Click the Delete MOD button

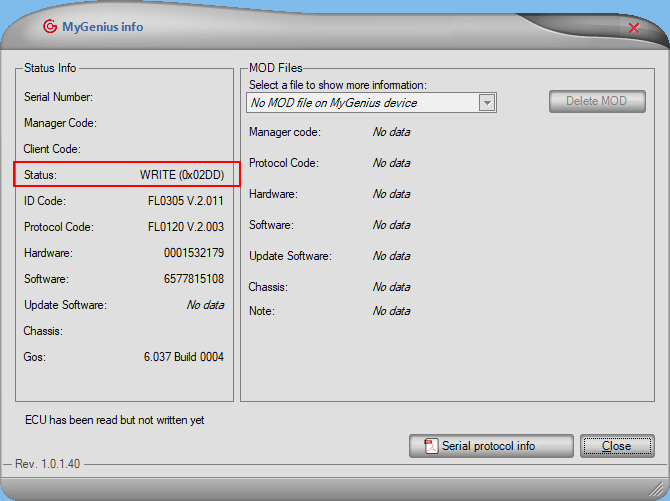[x=597, y=101]
